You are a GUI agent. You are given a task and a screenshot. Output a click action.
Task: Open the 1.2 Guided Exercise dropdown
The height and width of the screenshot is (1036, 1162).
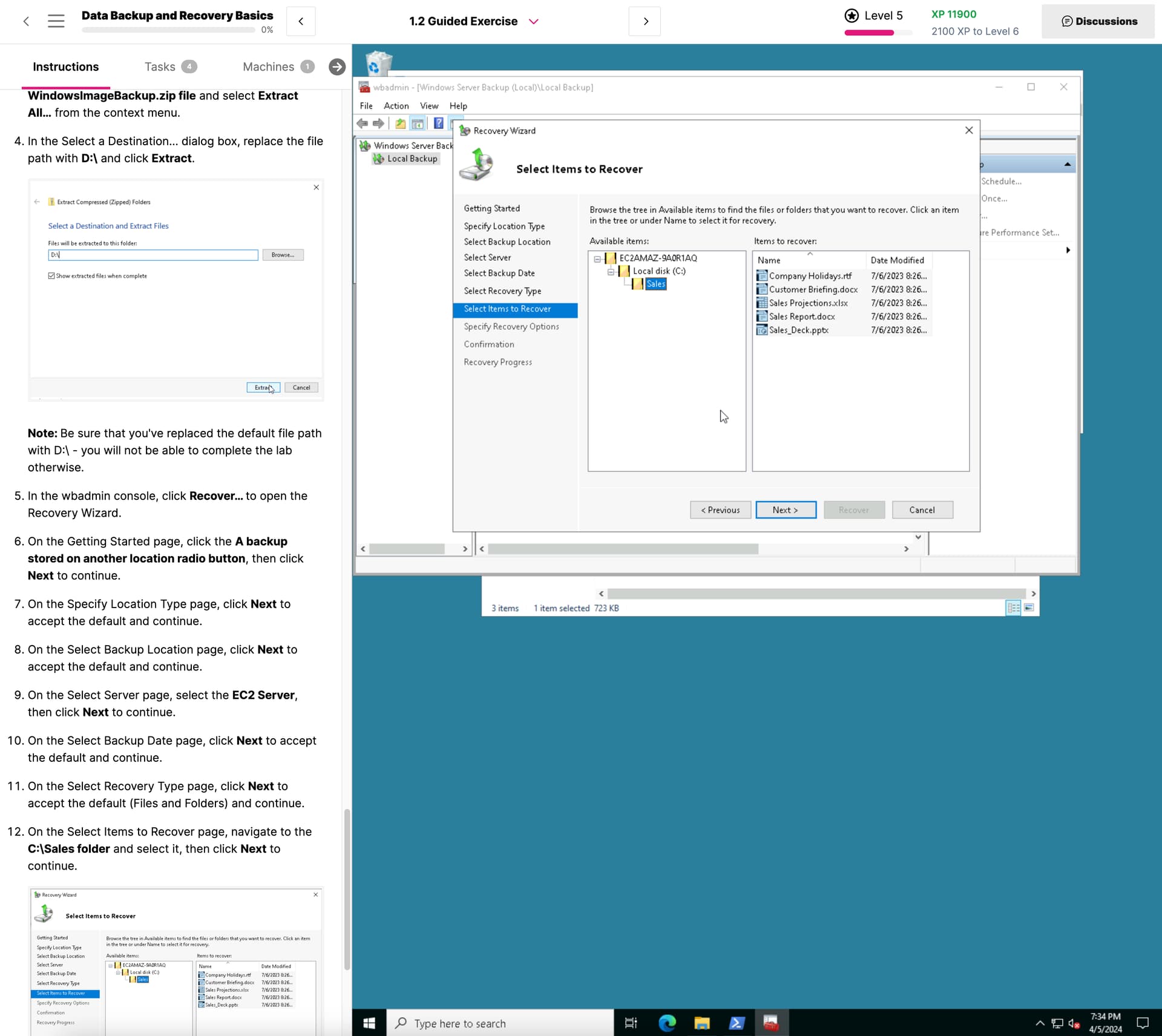tap(533, 21)
